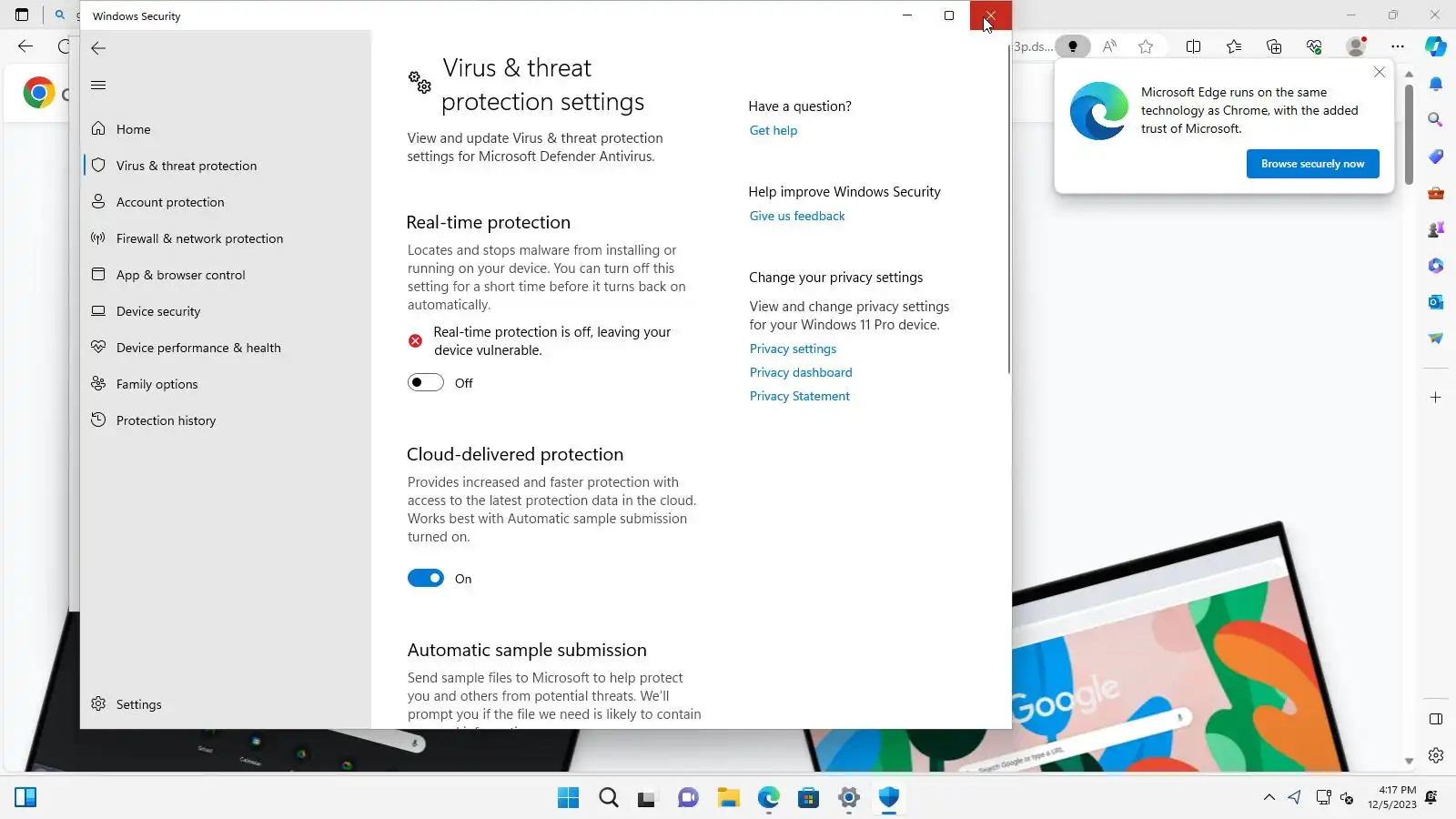
Task: Open Widgets panel icon on taskbar
Action: pos(25,798)
